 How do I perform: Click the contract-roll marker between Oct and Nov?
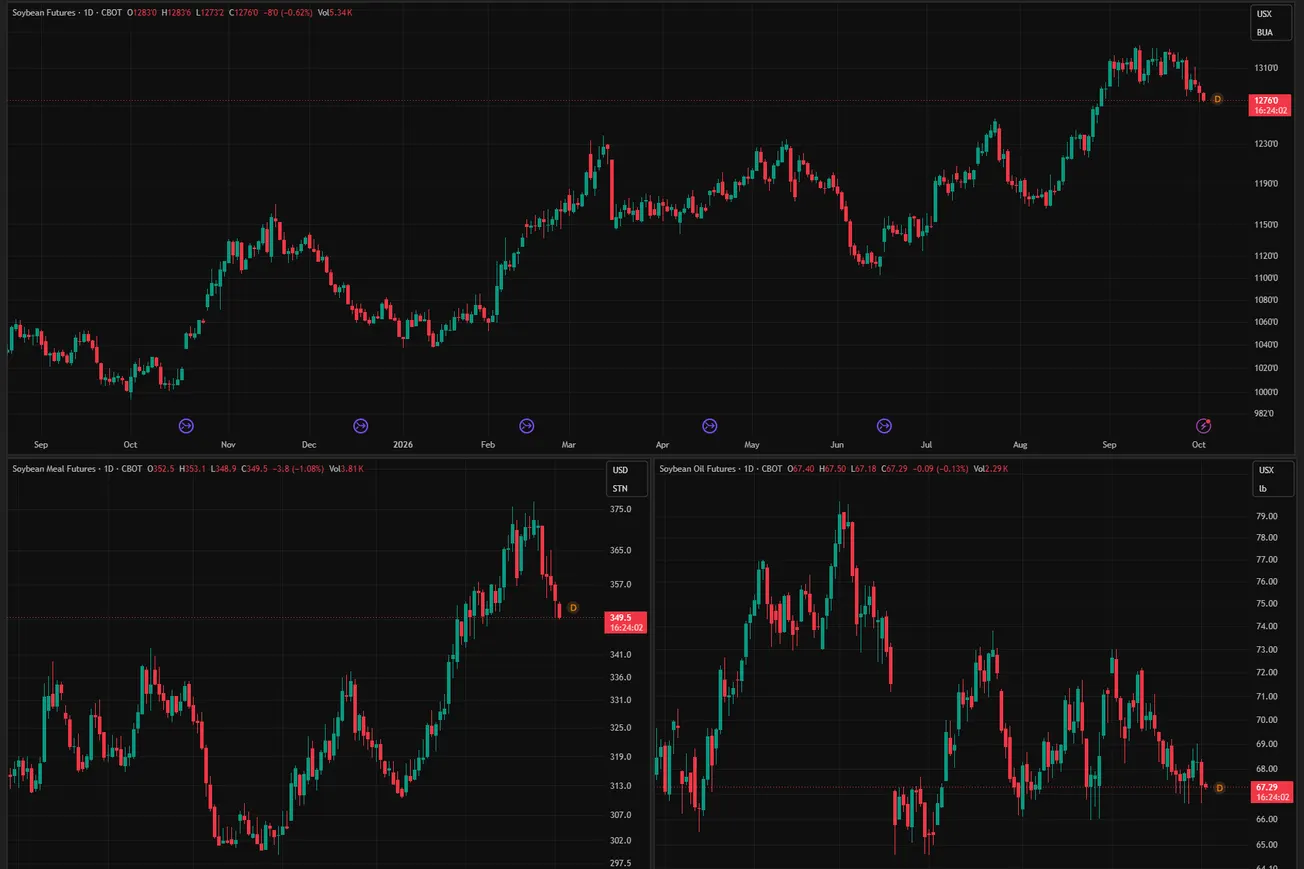pyautogui.click(x=186, y=426)
